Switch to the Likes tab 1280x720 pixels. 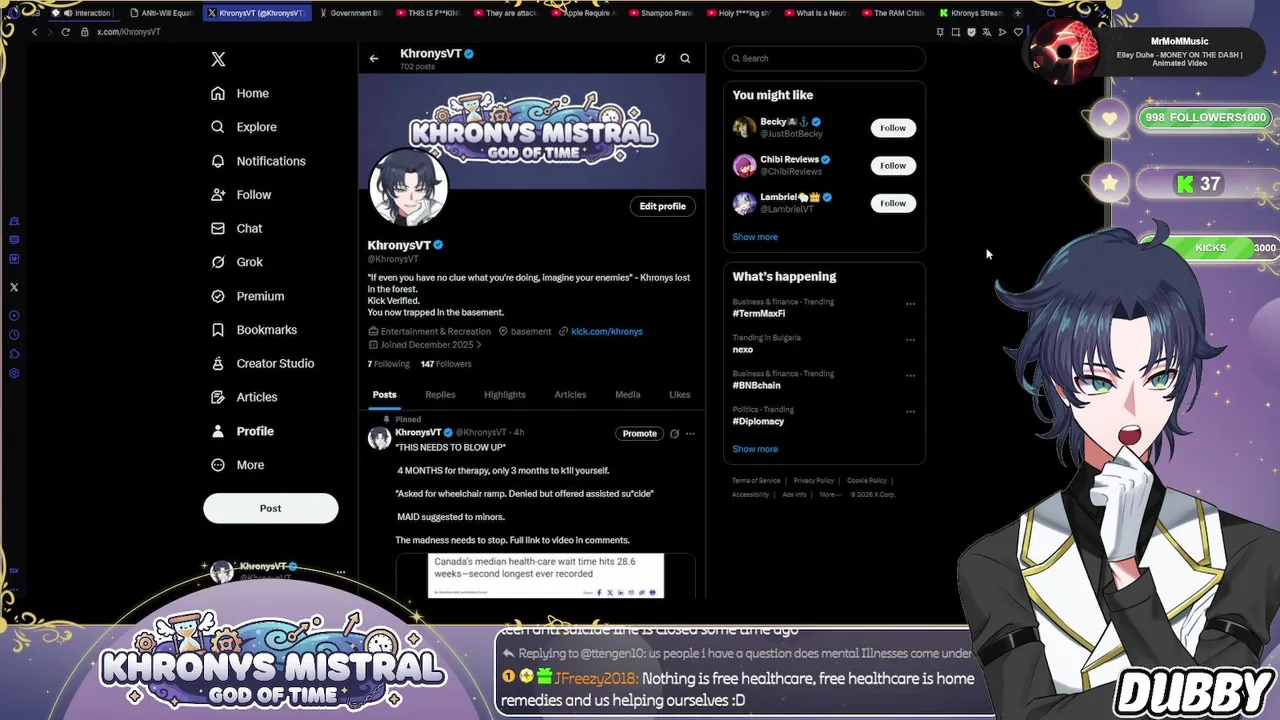click(680, 395)
